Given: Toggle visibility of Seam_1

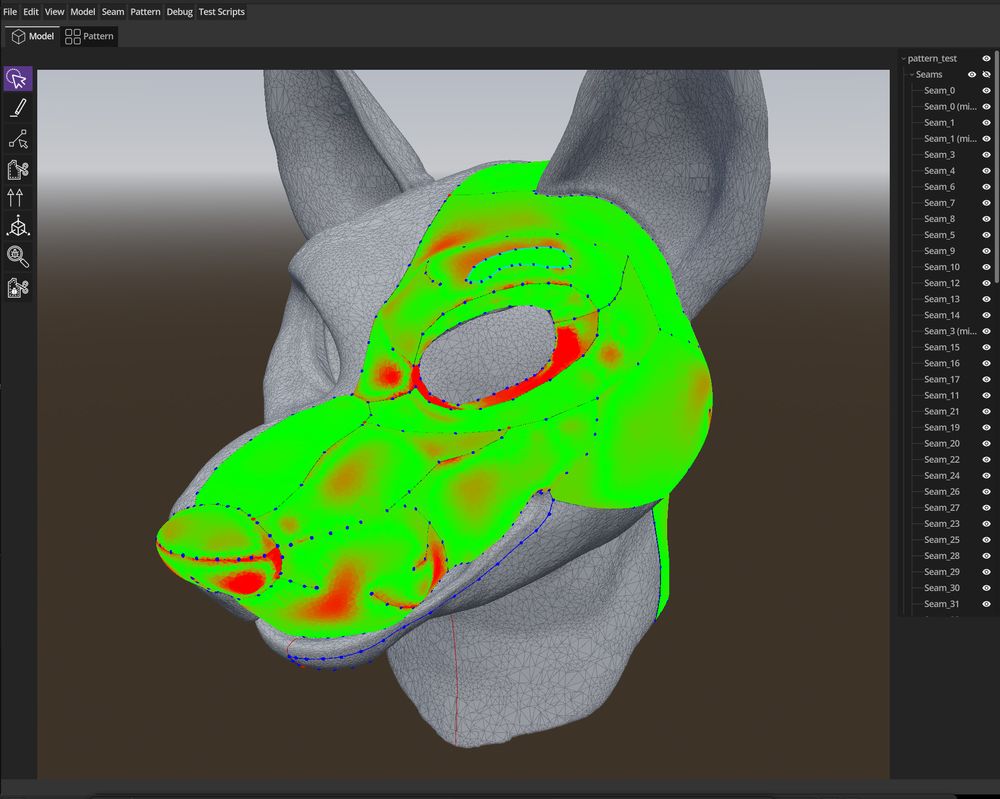Looking at the screenshot, I should (x=987, y=122).
